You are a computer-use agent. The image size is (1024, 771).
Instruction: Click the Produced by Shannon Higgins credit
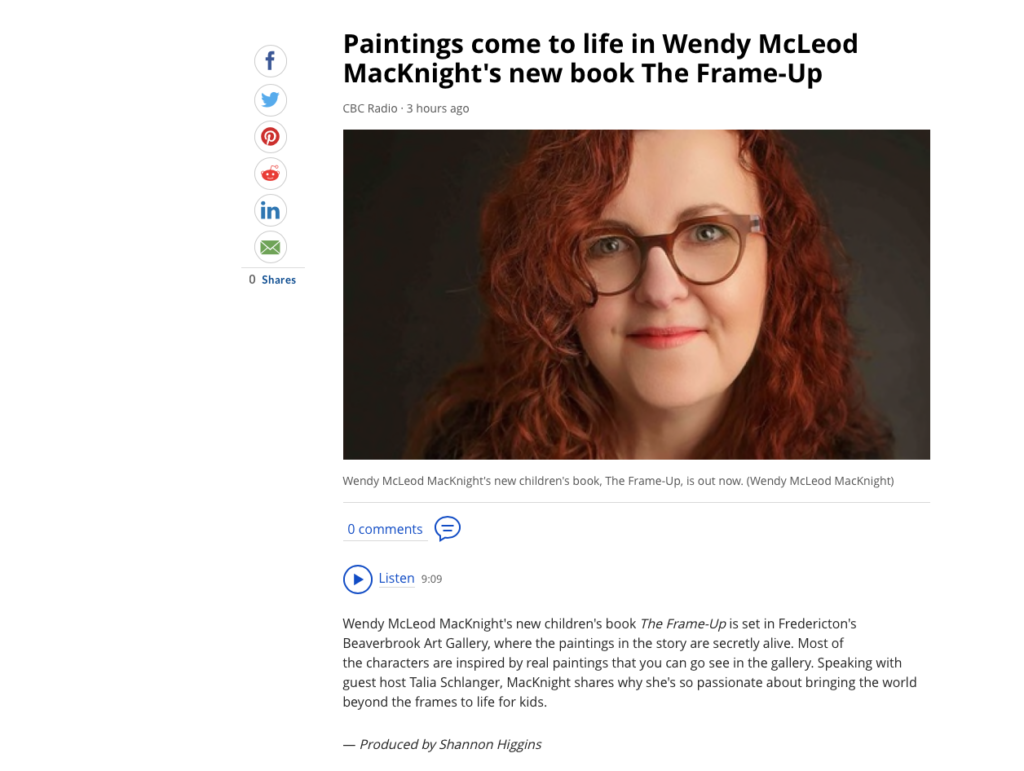tap(442, 744)
